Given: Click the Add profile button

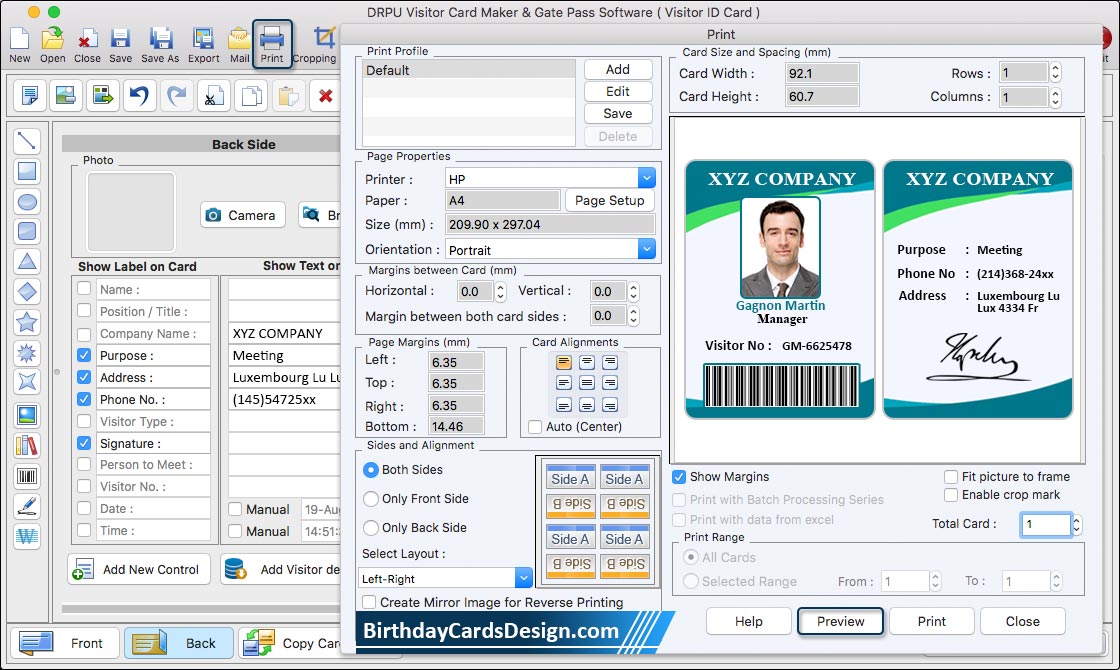Looking at the screenshot, I should click(618, 69).
